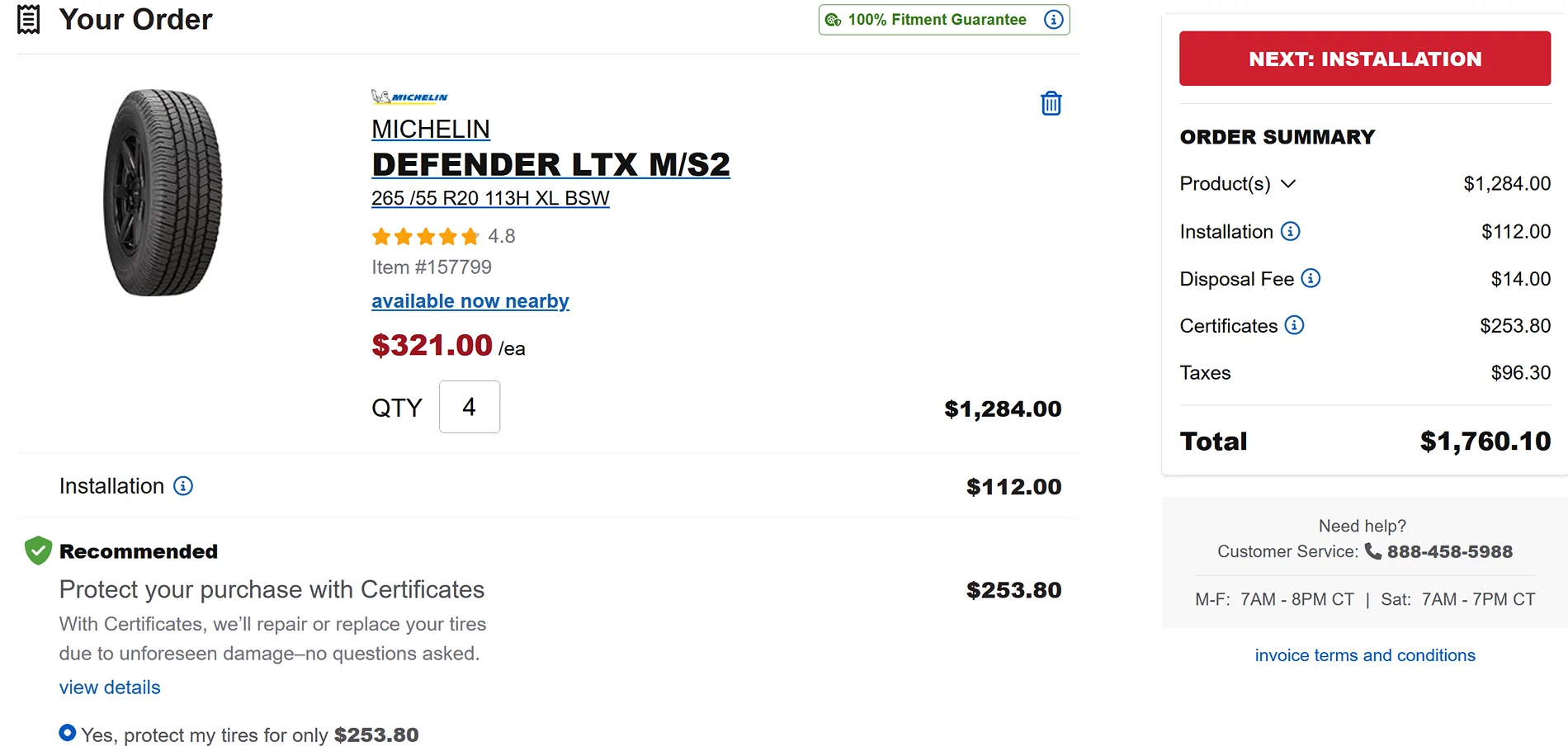The image size is (1568, 756).
Task: View Disposal Fee details via its info icon
Action: pos(1311,278)
